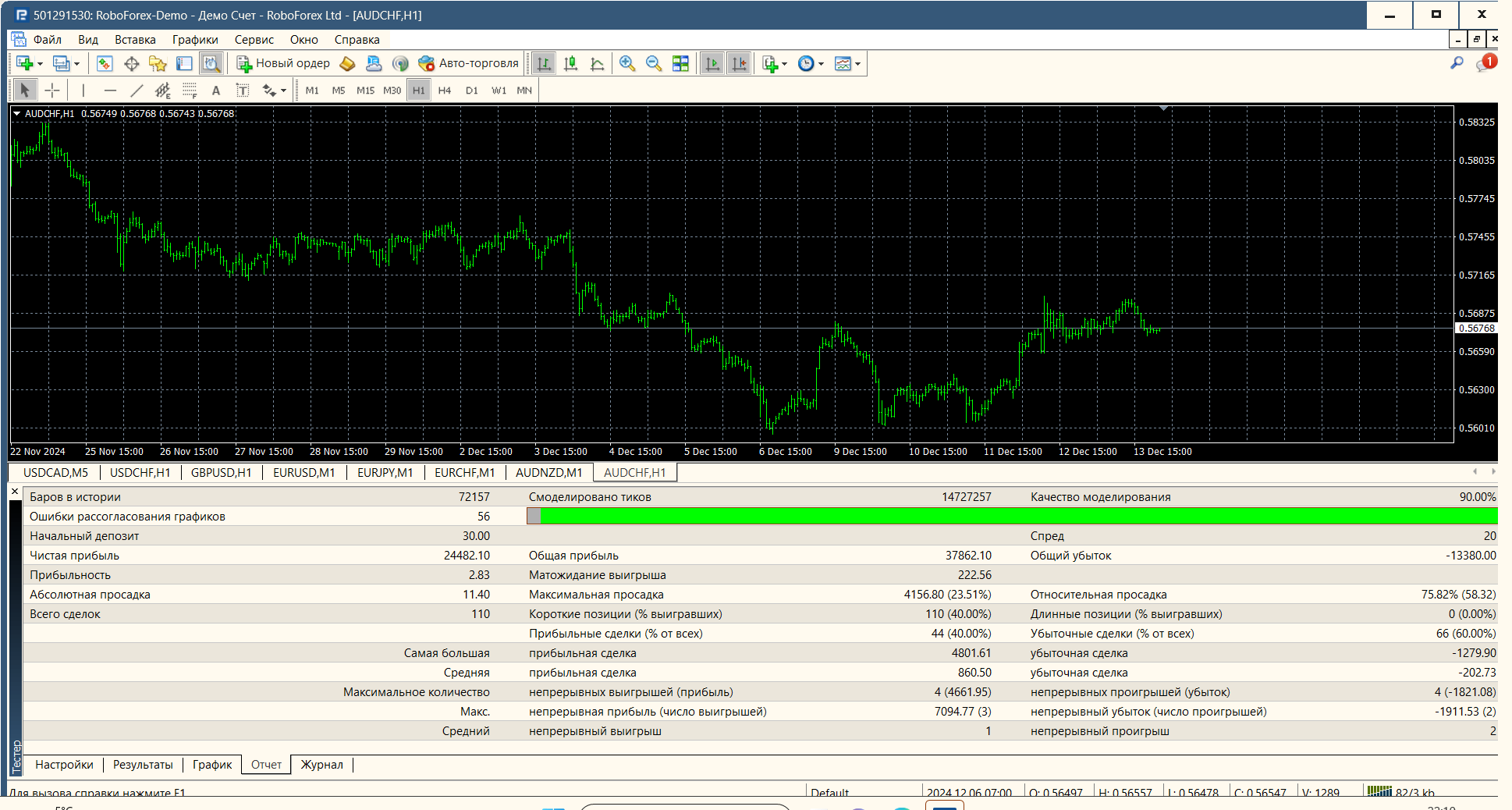Switch to H4 timeframe
Viewport: 1512px width, 810px height.
point(445,91)
